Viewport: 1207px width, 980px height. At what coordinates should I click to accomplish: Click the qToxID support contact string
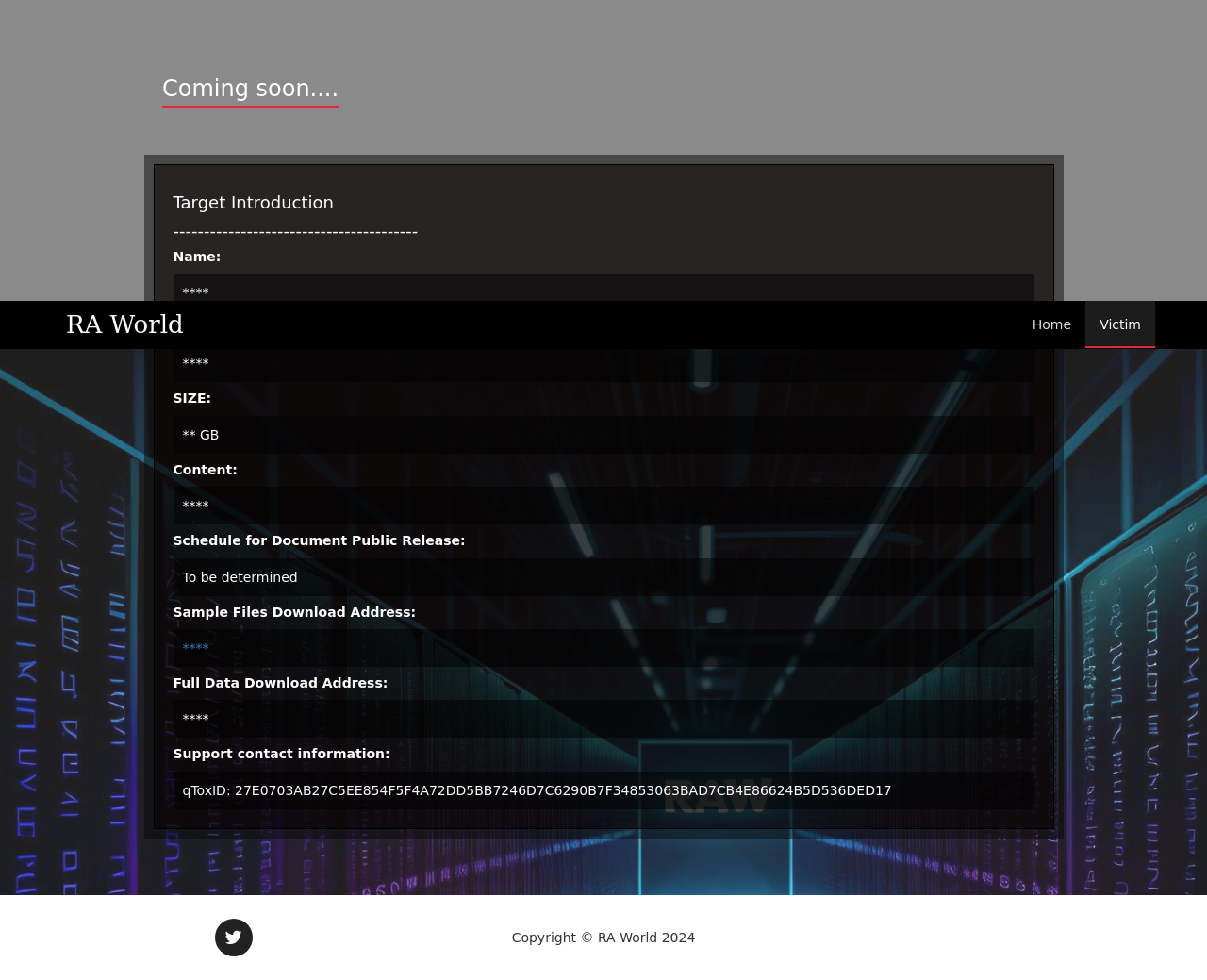(x=537, y=790)
